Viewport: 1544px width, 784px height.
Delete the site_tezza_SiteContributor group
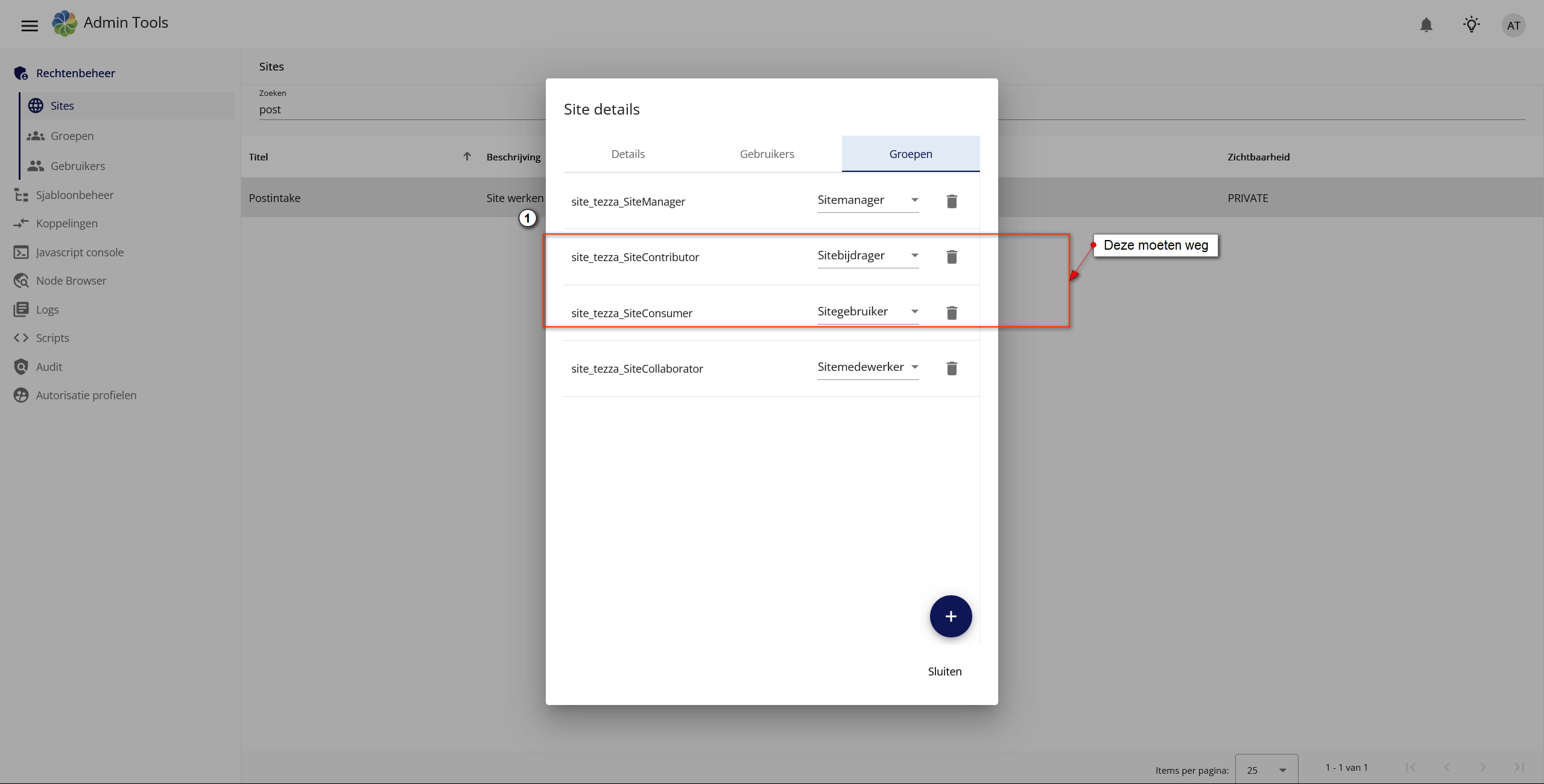click(952, 257)
